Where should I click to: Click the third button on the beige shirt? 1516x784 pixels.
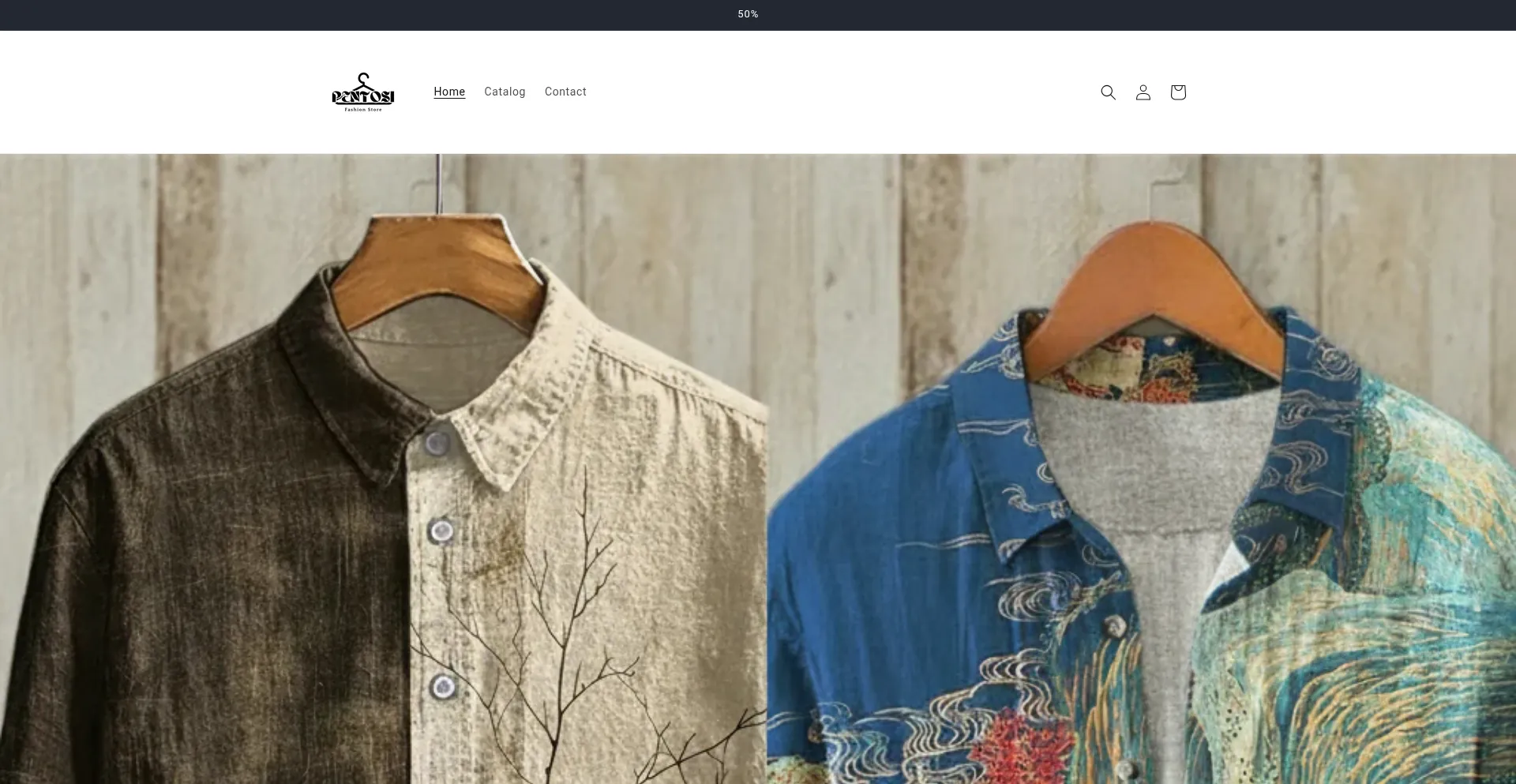(443, 687)
